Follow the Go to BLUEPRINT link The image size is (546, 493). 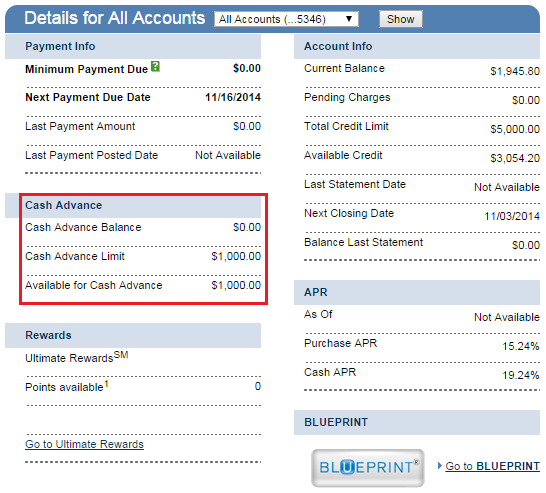[x=493, y=466]
